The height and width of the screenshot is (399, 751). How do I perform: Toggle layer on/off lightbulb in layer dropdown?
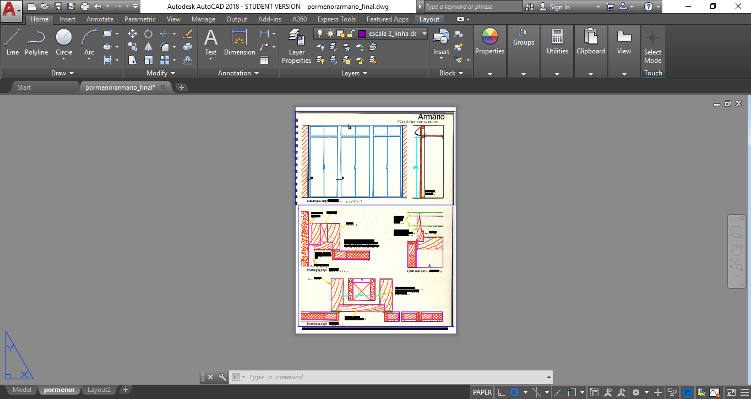(x=320, y=34)
